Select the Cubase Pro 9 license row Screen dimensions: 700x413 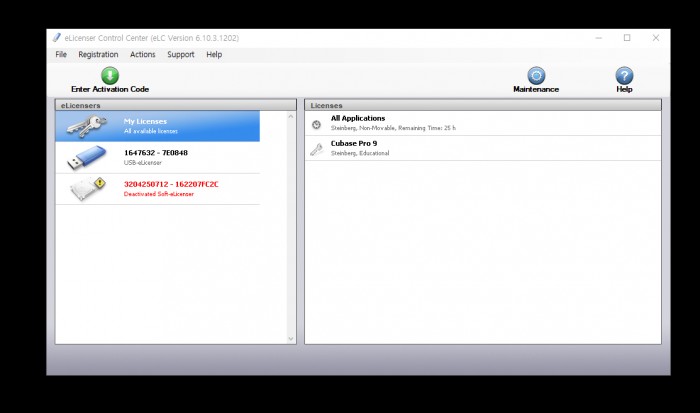click(483, 148)
